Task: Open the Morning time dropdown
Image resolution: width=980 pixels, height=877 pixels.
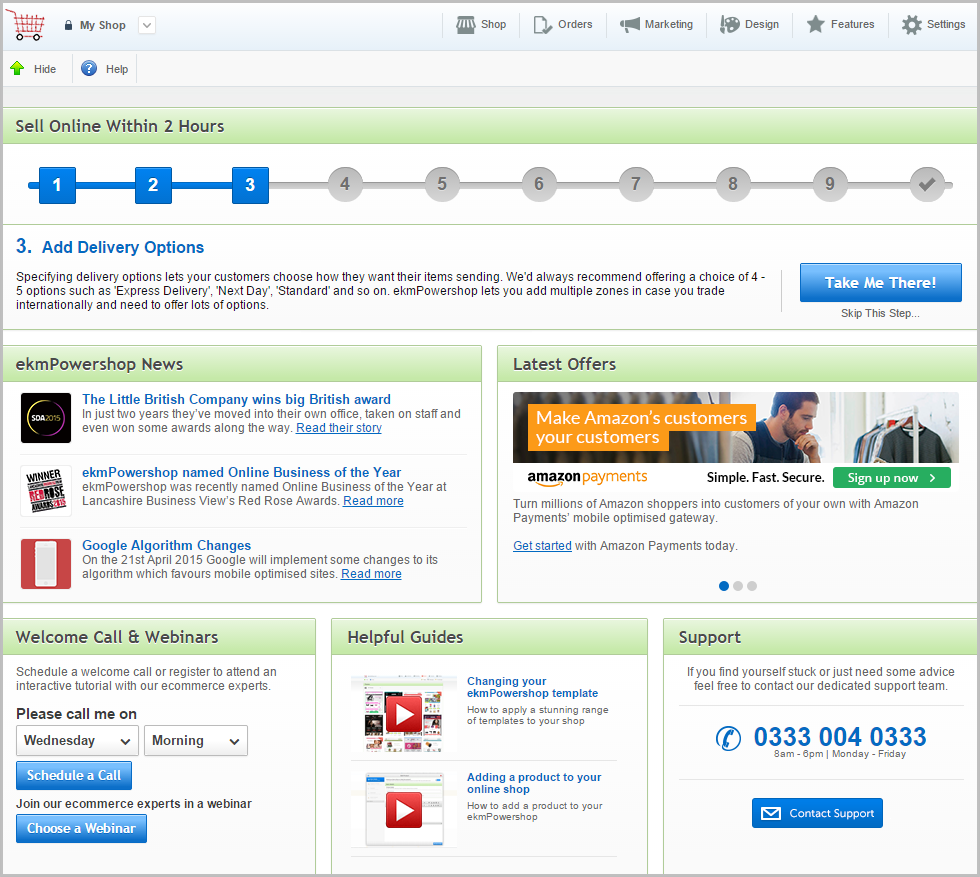Action: pyautogui.click(x=196, y=741)
